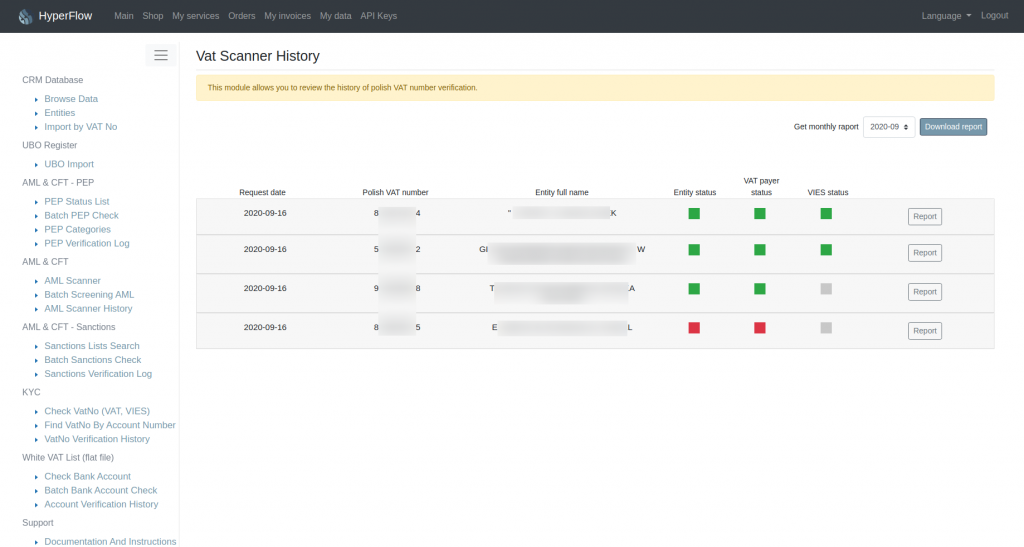Open Report for VAT number 8...5 row
This screenshot has height=547, width=1024.
click(x=925, y=331)
